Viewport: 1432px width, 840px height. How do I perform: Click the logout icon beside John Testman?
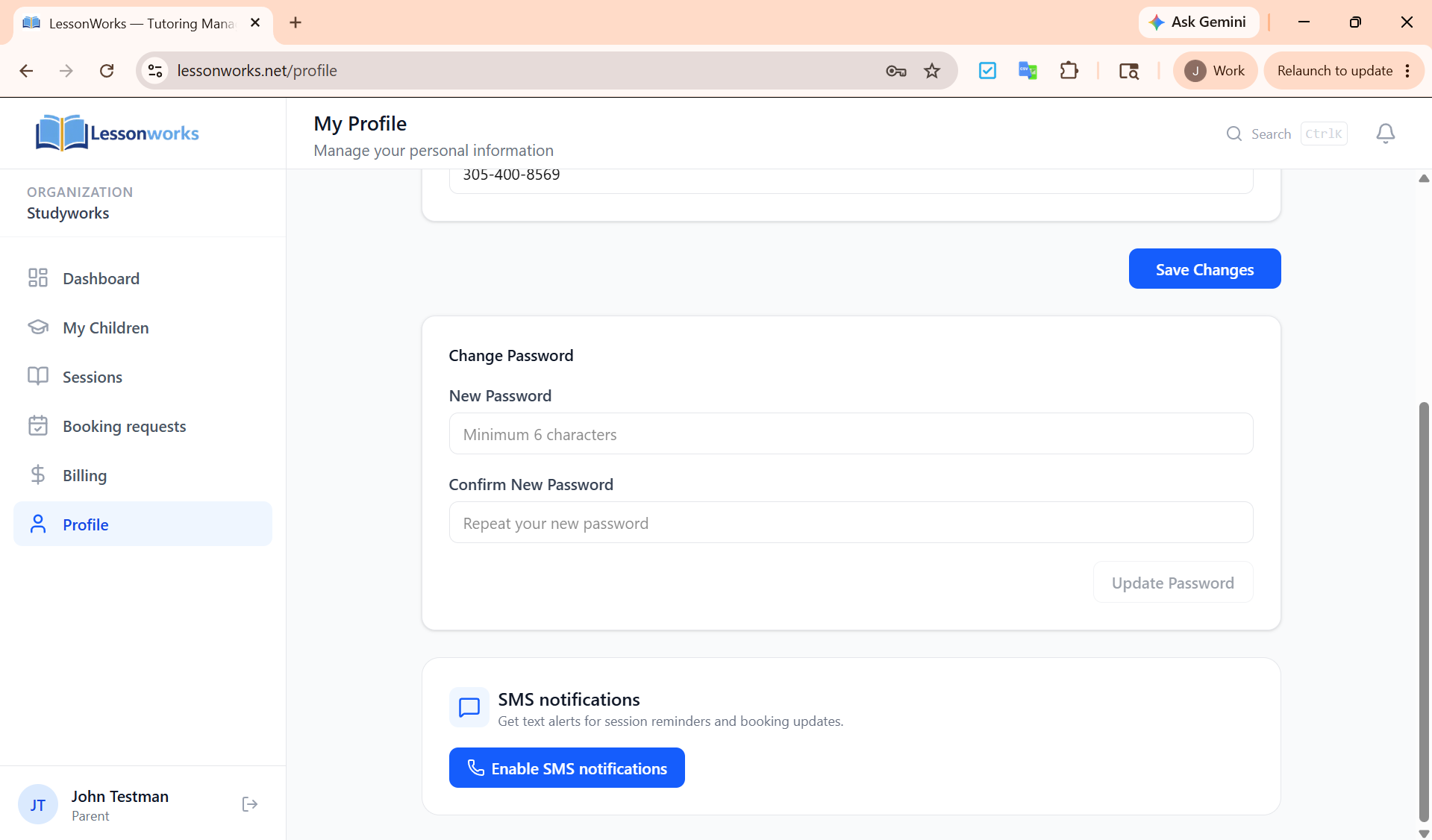250,804
